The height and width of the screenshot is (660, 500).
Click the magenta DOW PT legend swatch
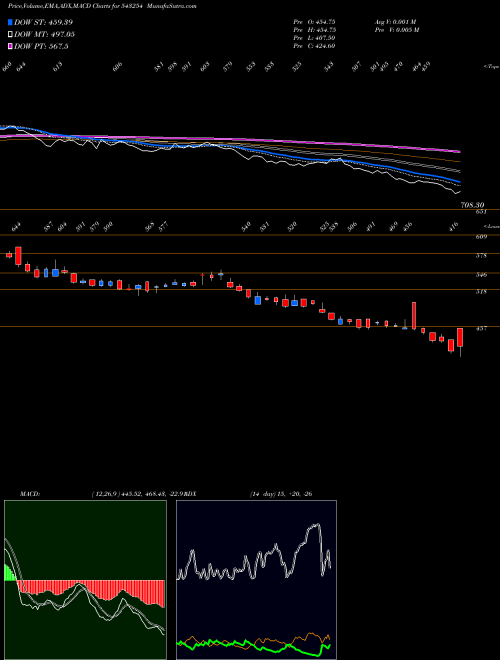tap(10, 46)
